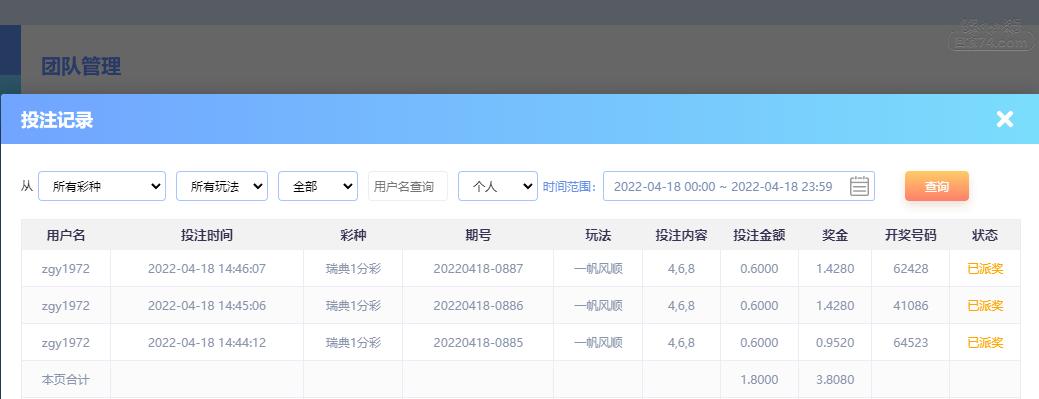Open the 个人 scope dropdown
Screen dimensions: 1039x399
pos(498,186)
